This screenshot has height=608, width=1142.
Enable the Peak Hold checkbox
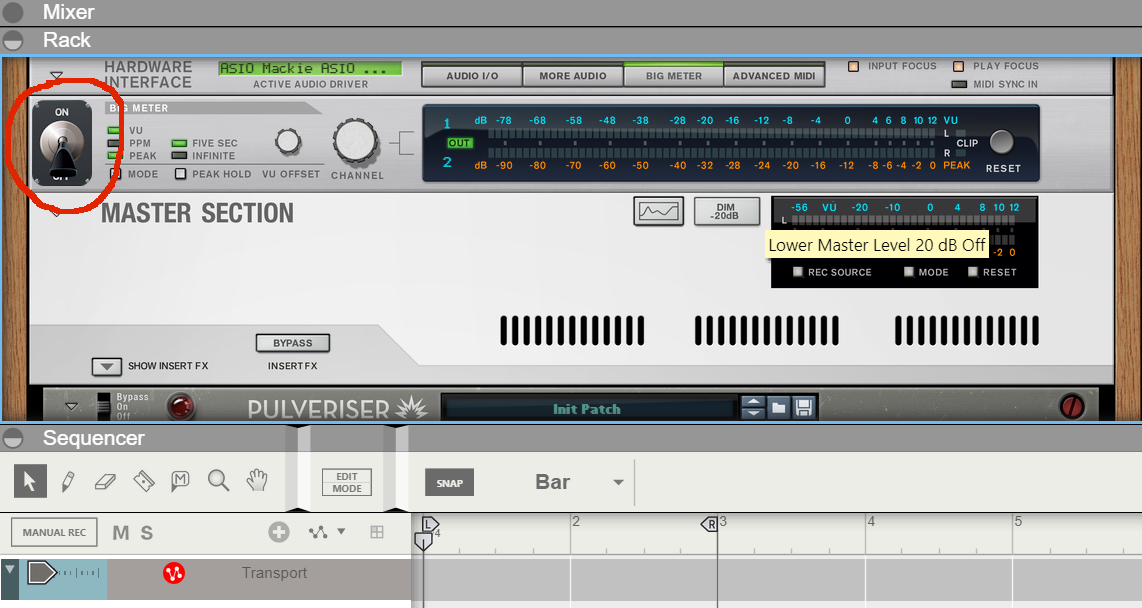(183, 173)
